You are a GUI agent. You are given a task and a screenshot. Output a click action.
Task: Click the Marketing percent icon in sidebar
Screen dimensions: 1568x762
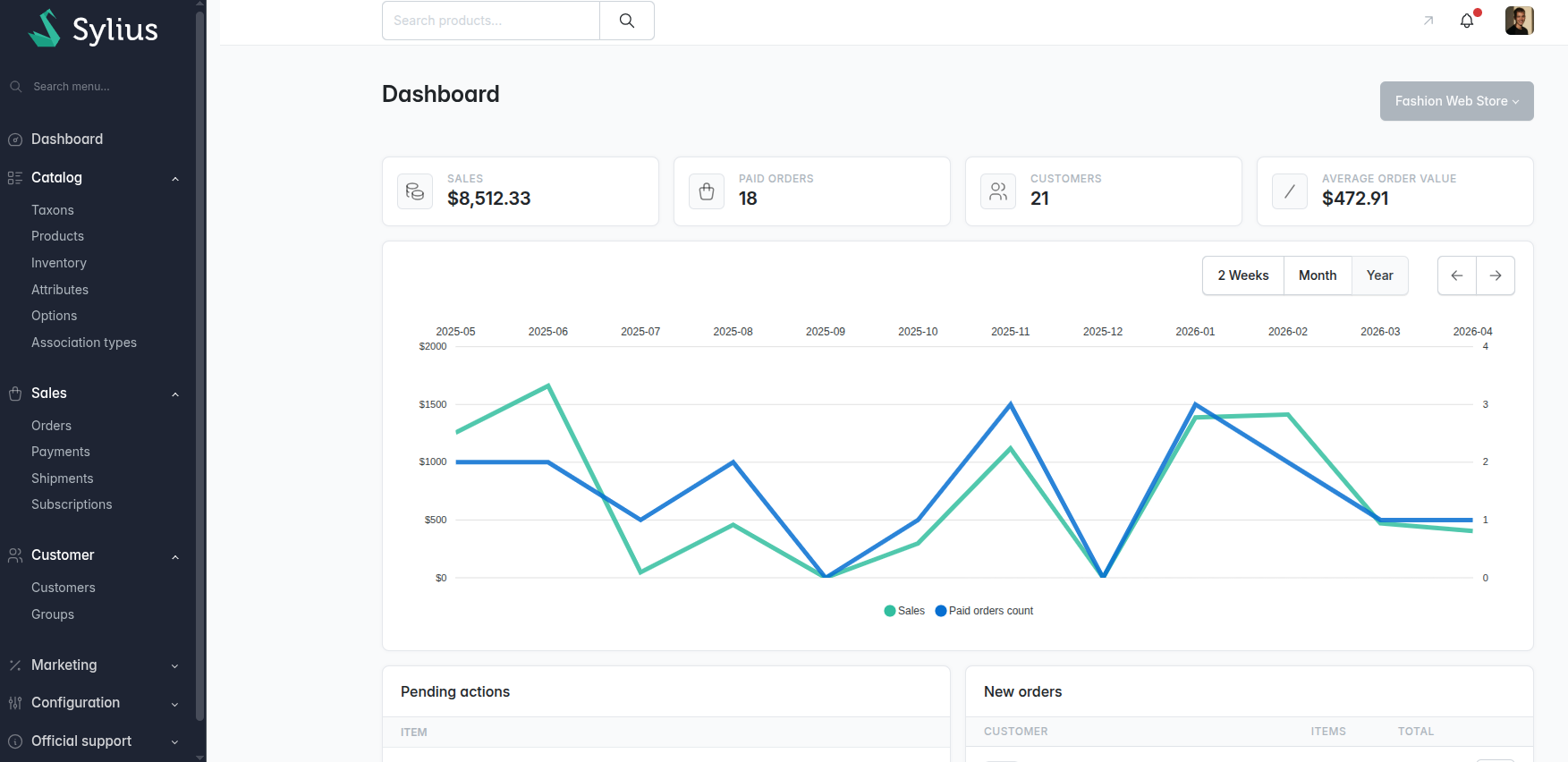15,665
